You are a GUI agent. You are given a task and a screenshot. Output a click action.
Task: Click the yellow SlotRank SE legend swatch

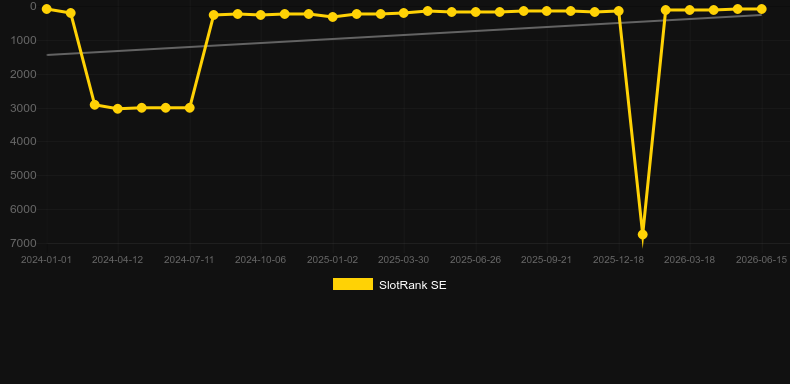click(353, 284)
